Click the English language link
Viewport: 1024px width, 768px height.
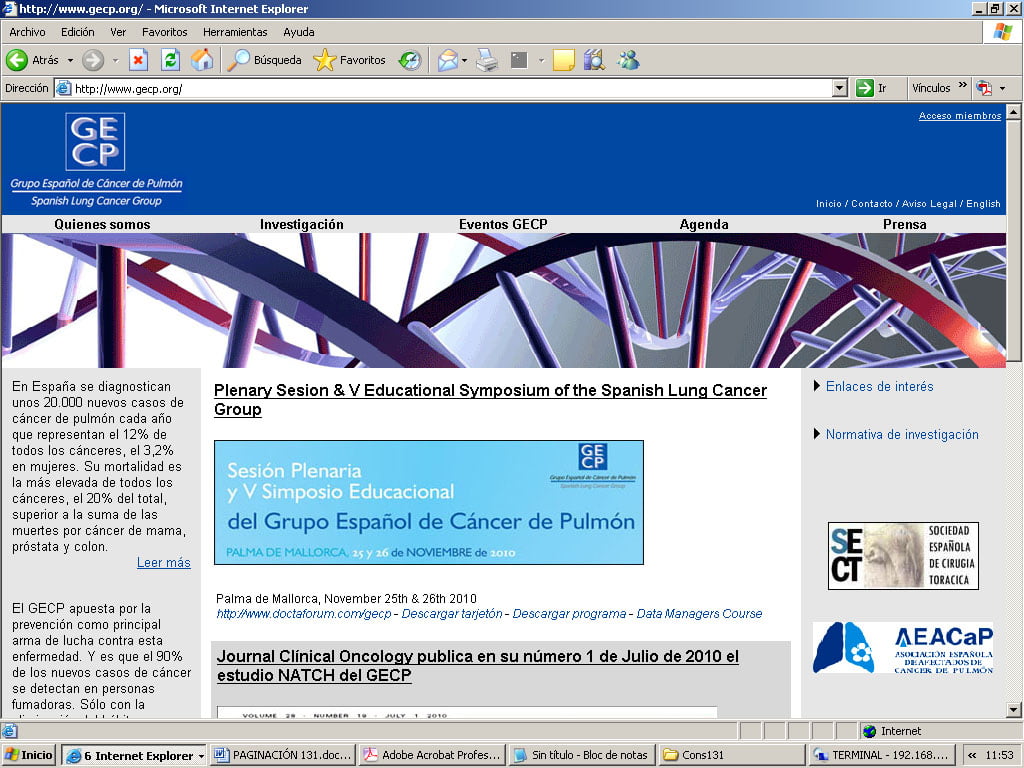click(x=984, y=204)
